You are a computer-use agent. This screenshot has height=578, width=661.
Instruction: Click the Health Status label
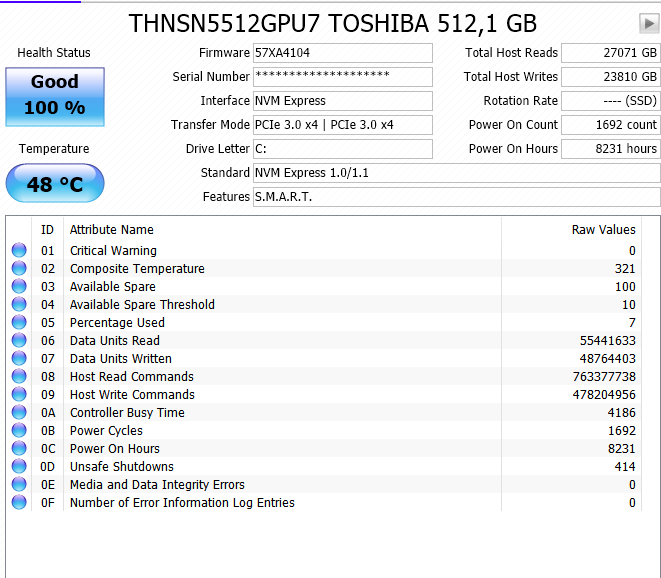point(54,53)
